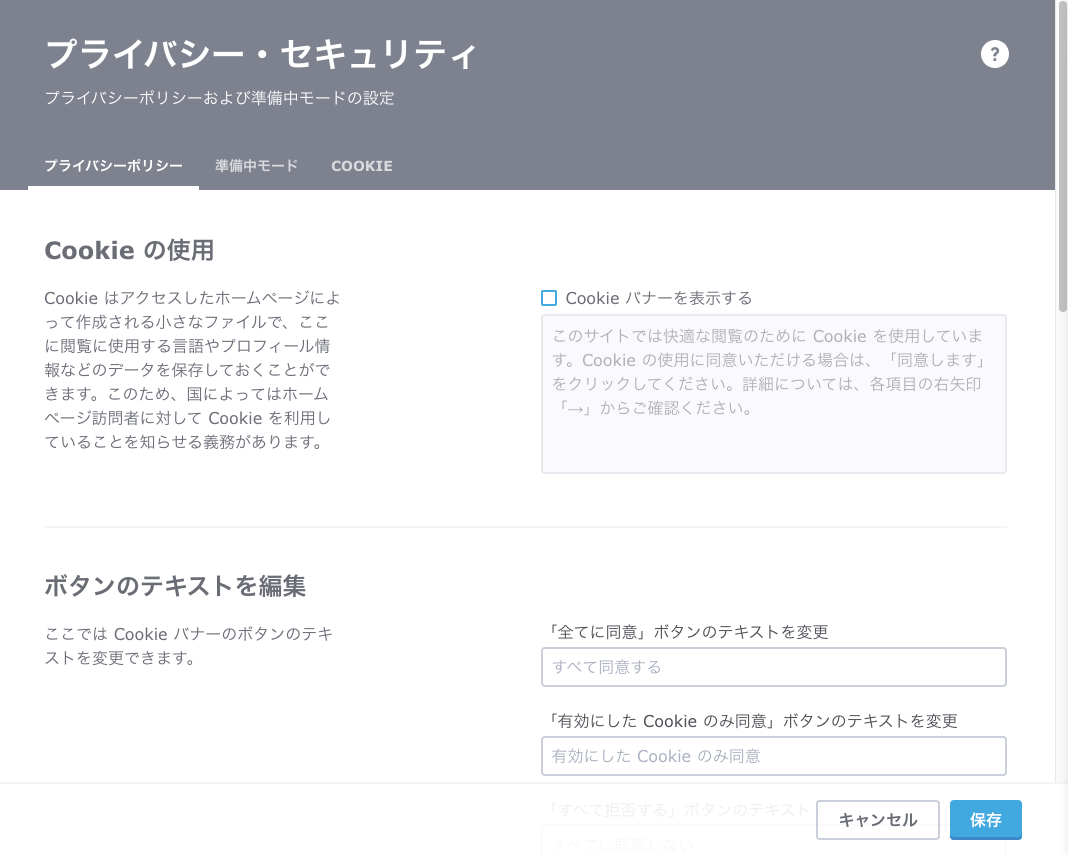Viewport: 1068px width, 855px height.
Task: Switch to the COOKIE tab
Action: 361,166
